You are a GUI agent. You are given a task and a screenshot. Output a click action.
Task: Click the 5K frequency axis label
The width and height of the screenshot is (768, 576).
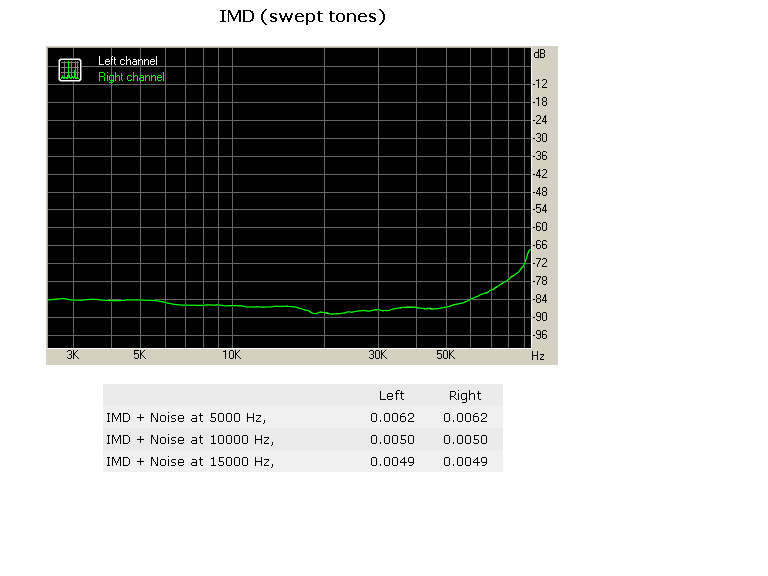pos(140,355)
